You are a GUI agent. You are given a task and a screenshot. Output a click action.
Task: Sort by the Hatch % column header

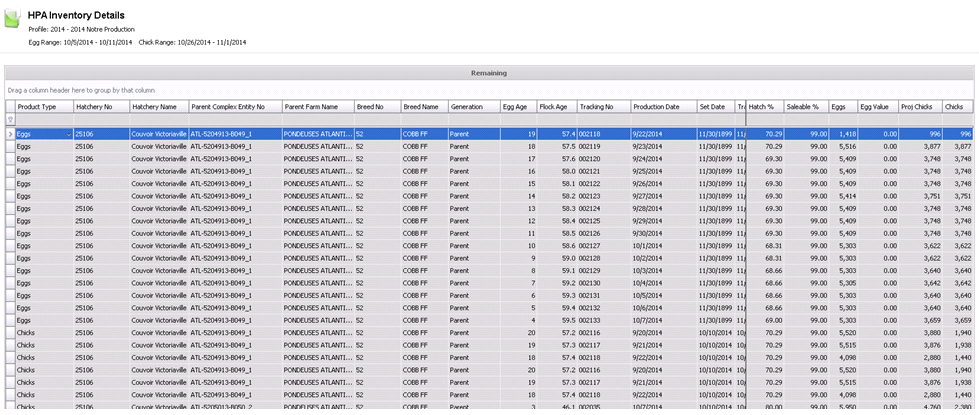click(765, 107)
